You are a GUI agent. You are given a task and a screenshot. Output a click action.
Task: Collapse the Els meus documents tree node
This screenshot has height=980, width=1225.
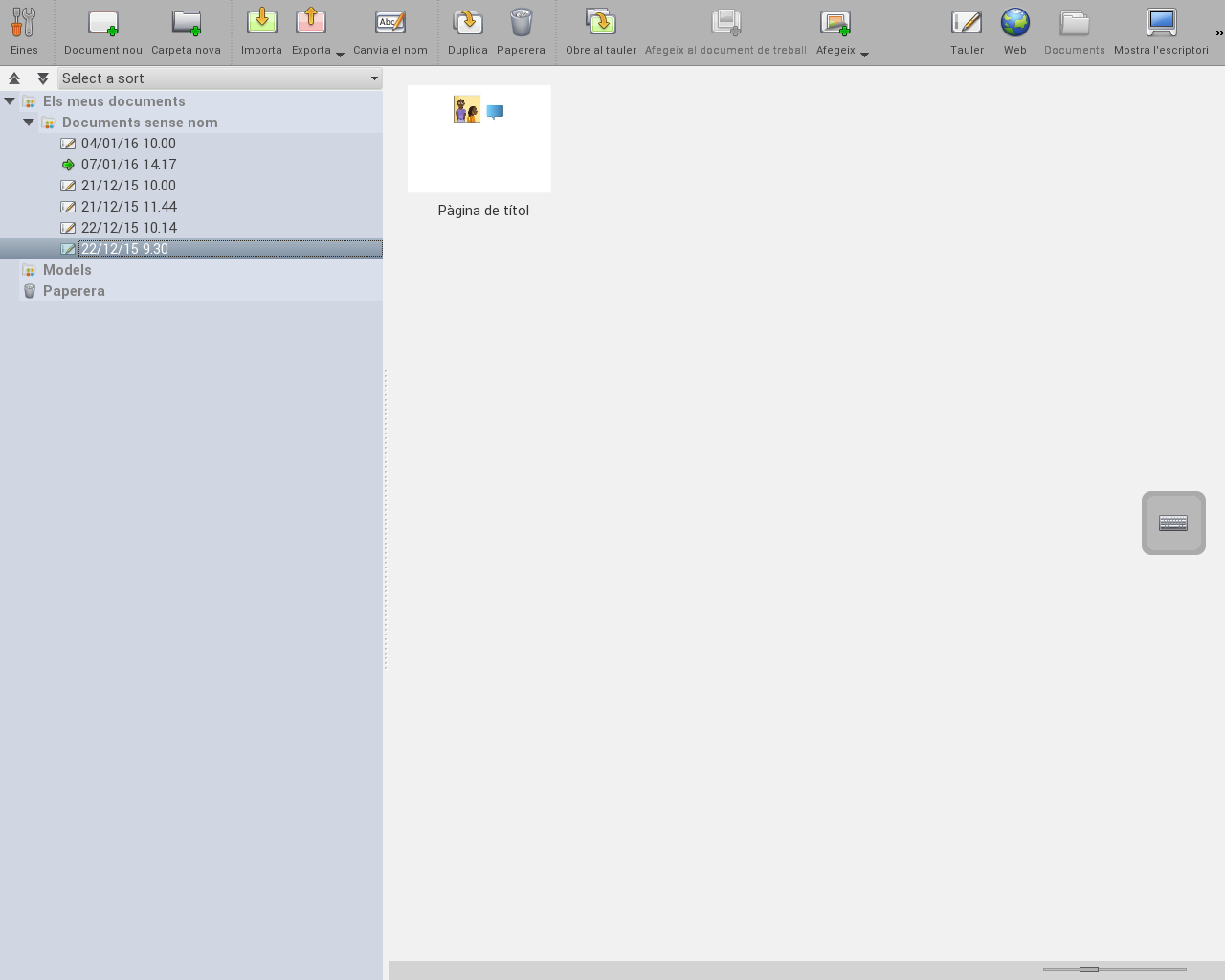[10, 101]
